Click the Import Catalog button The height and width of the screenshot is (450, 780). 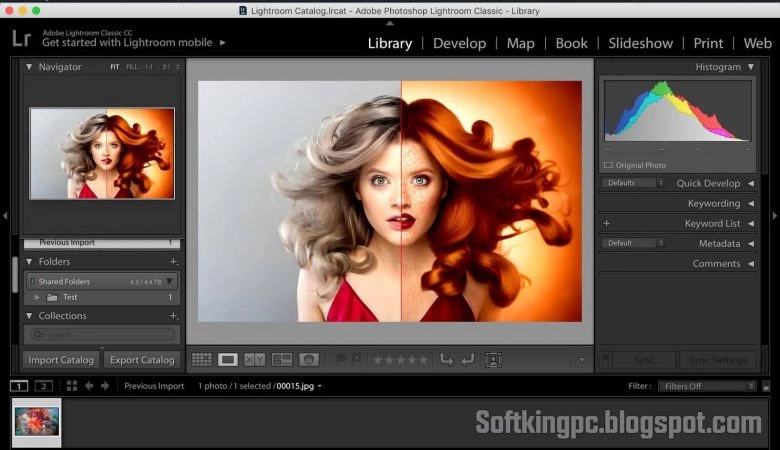point(61,360)
